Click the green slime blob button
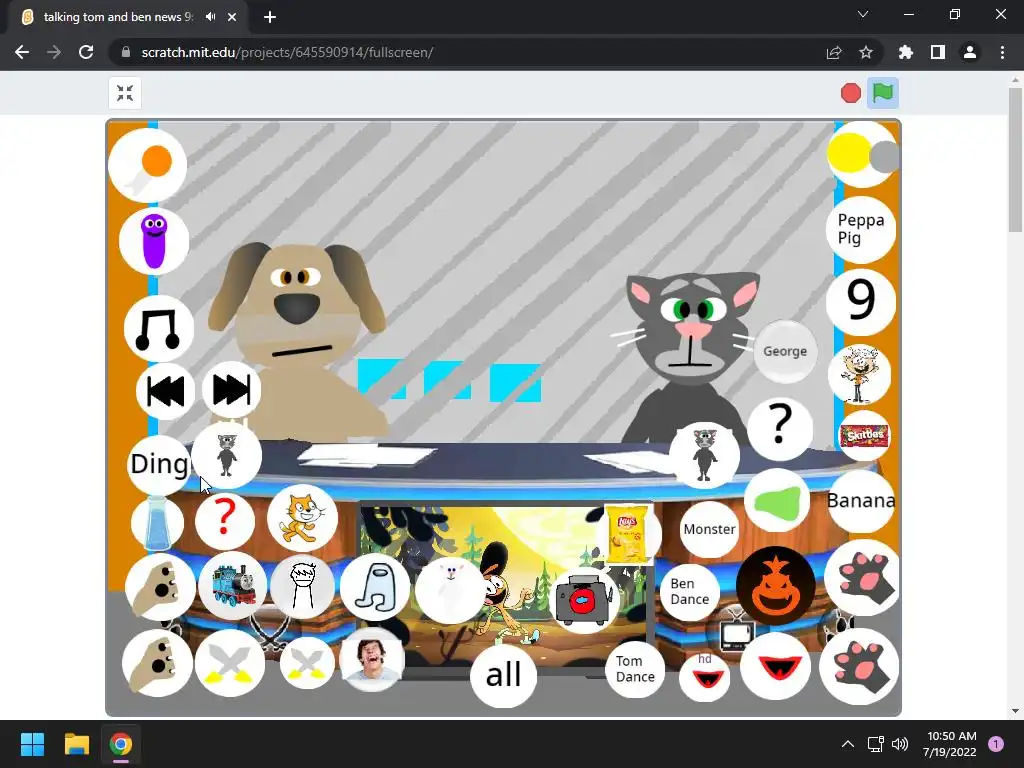The height and width of the screenshot is (768, 1024). [776, 501]
